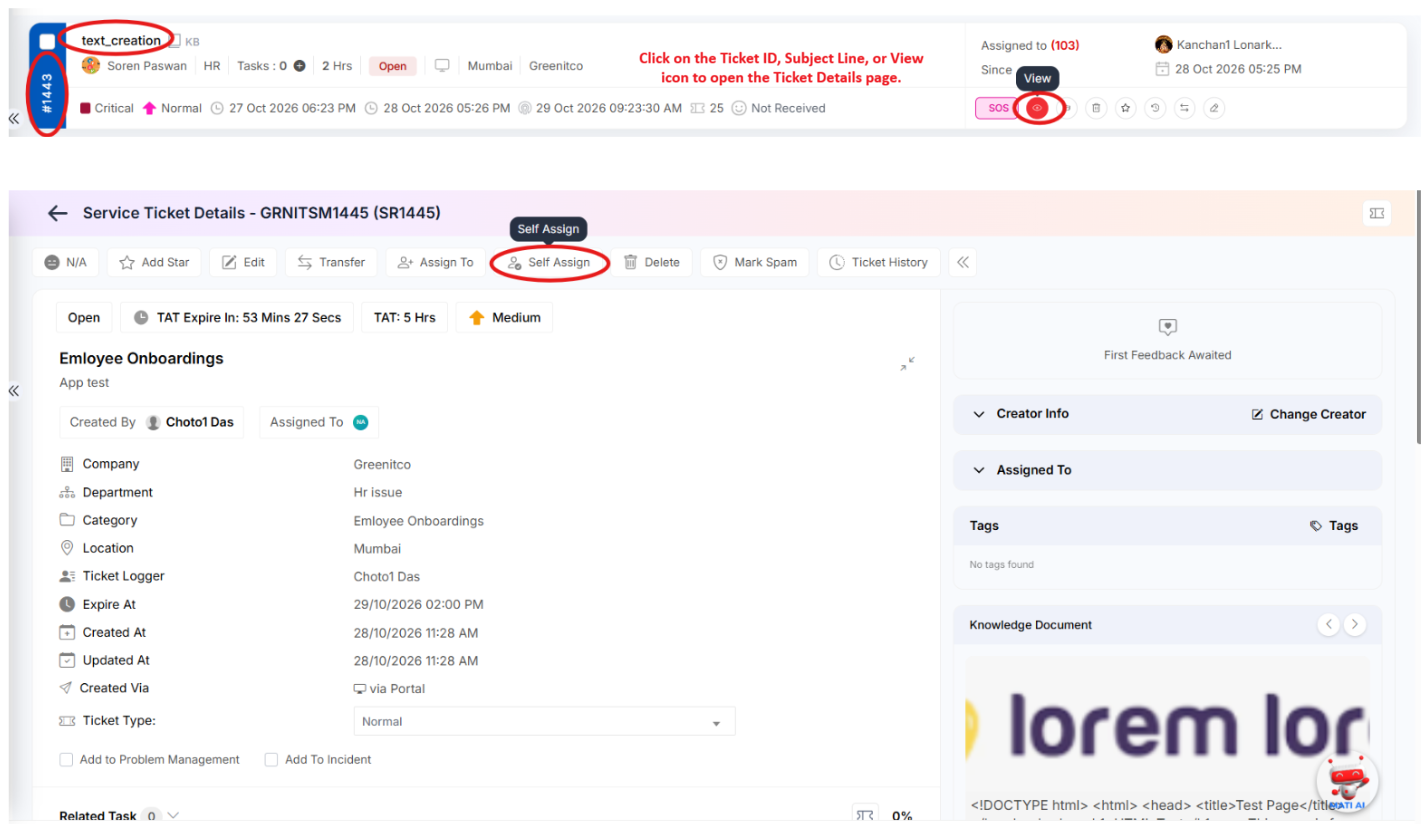1422x827 pixels.
Task: Click the KB document icon beside text_creation
Action: click(175, 41)
